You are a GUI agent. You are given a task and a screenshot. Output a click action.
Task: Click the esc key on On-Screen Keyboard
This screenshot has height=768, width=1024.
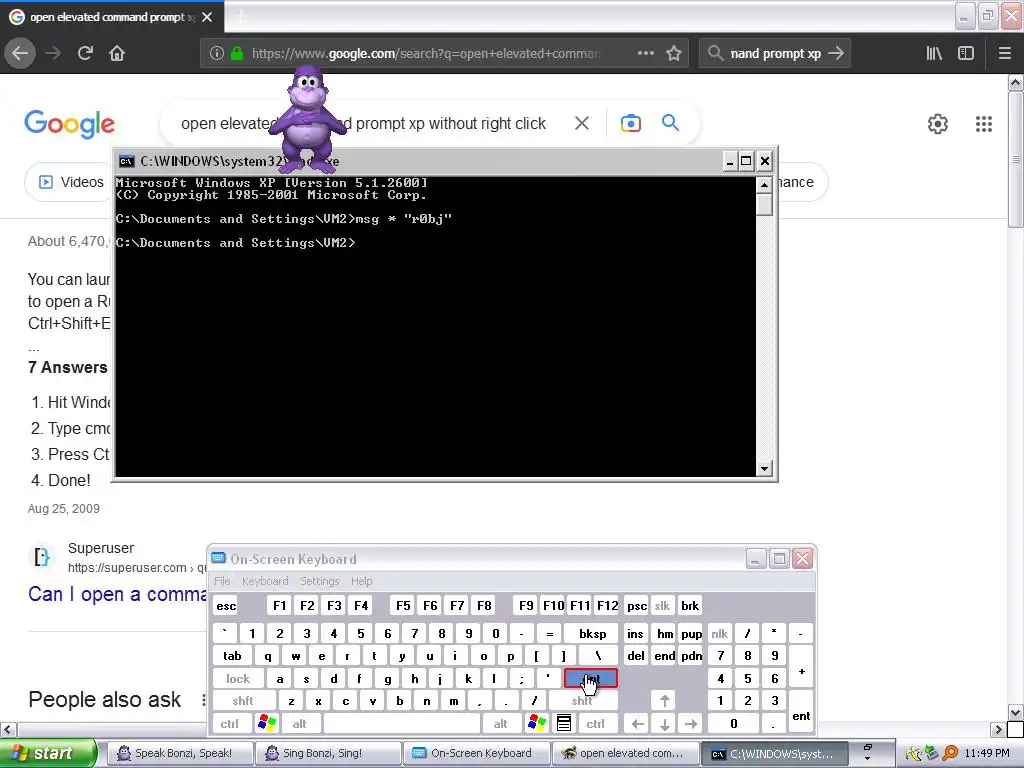[226, 605]
